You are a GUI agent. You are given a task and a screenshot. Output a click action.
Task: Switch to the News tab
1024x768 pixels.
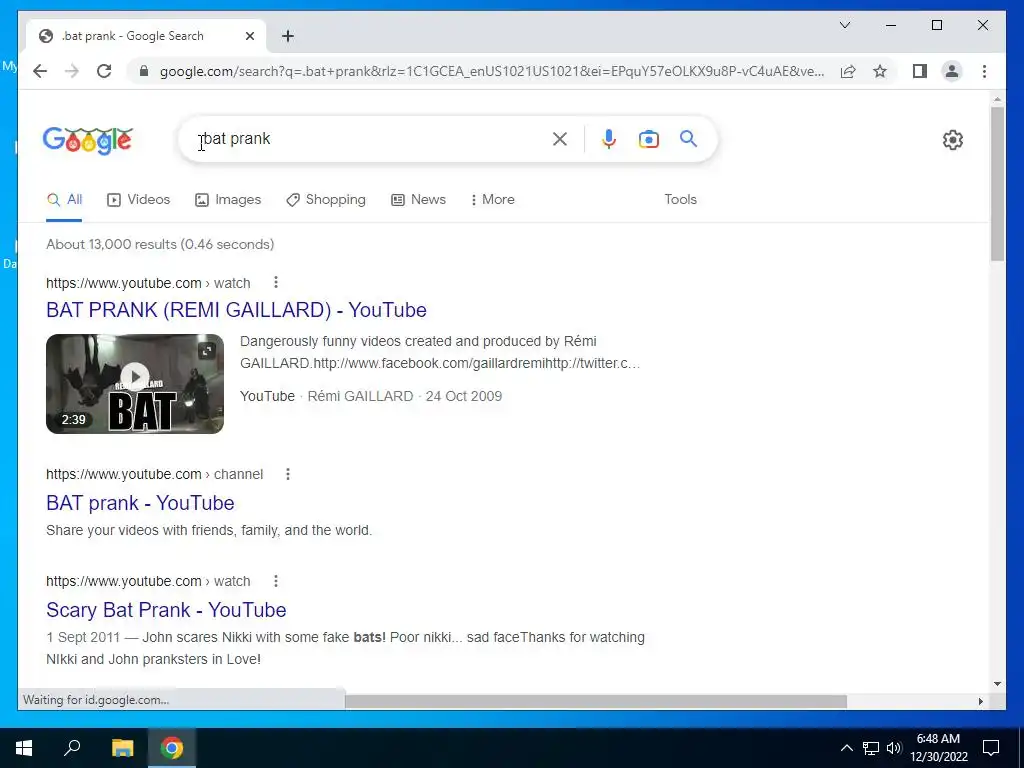click(x=418, y=200)
